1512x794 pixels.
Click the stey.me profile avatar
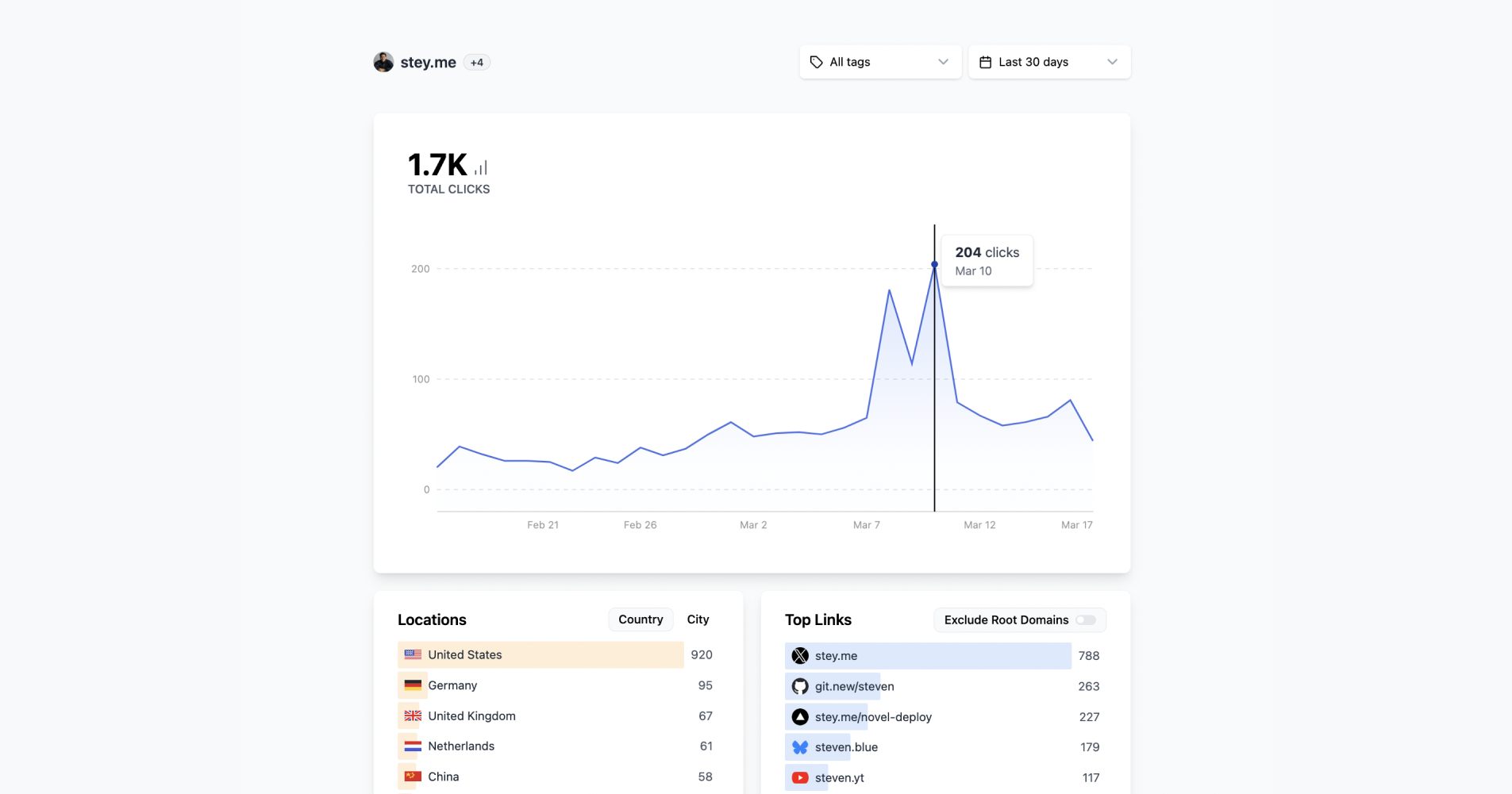[384, 61]
